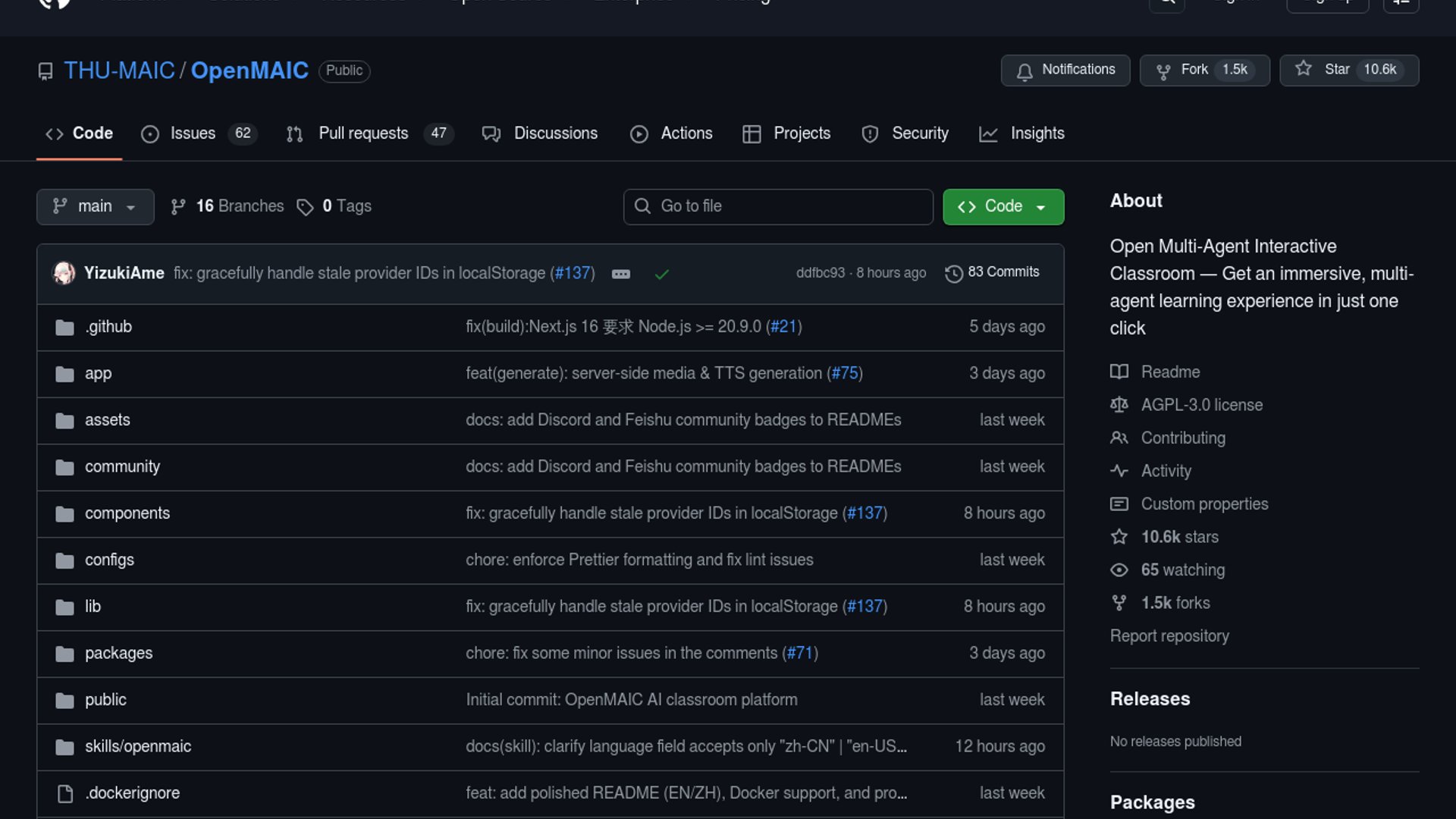Open pull request #137 link in header

pyautogui.click(x=573, y=273)
